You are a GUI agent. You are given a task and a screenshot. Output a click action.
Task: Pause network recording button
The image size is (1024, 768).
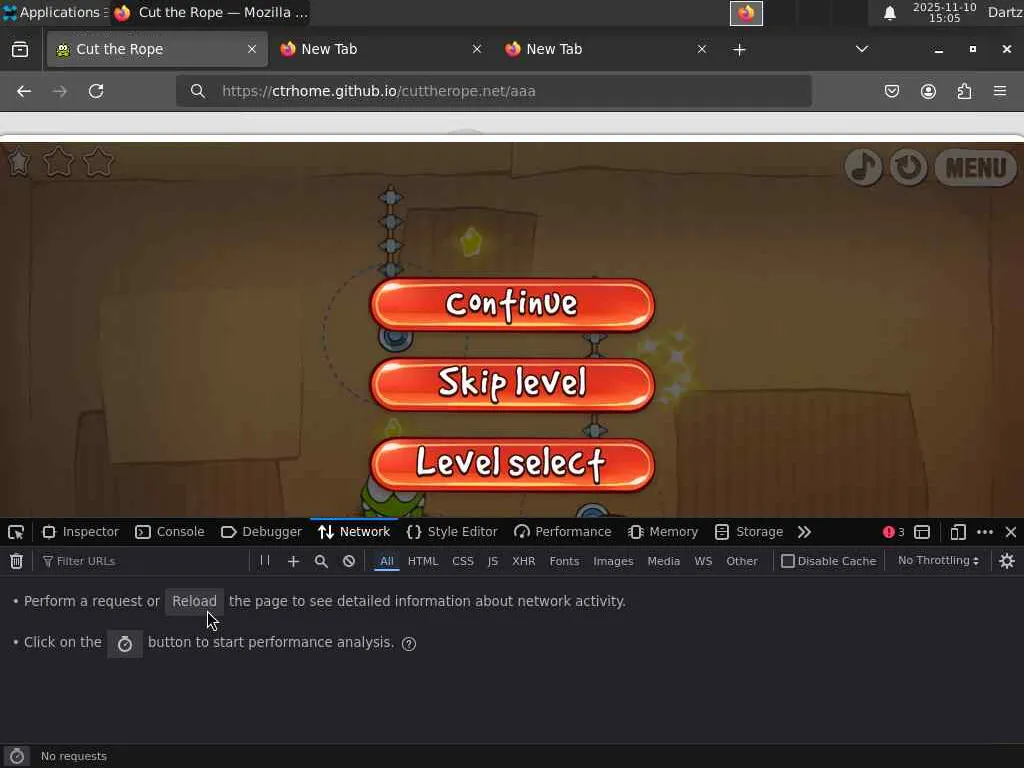(x=264, y=560)
